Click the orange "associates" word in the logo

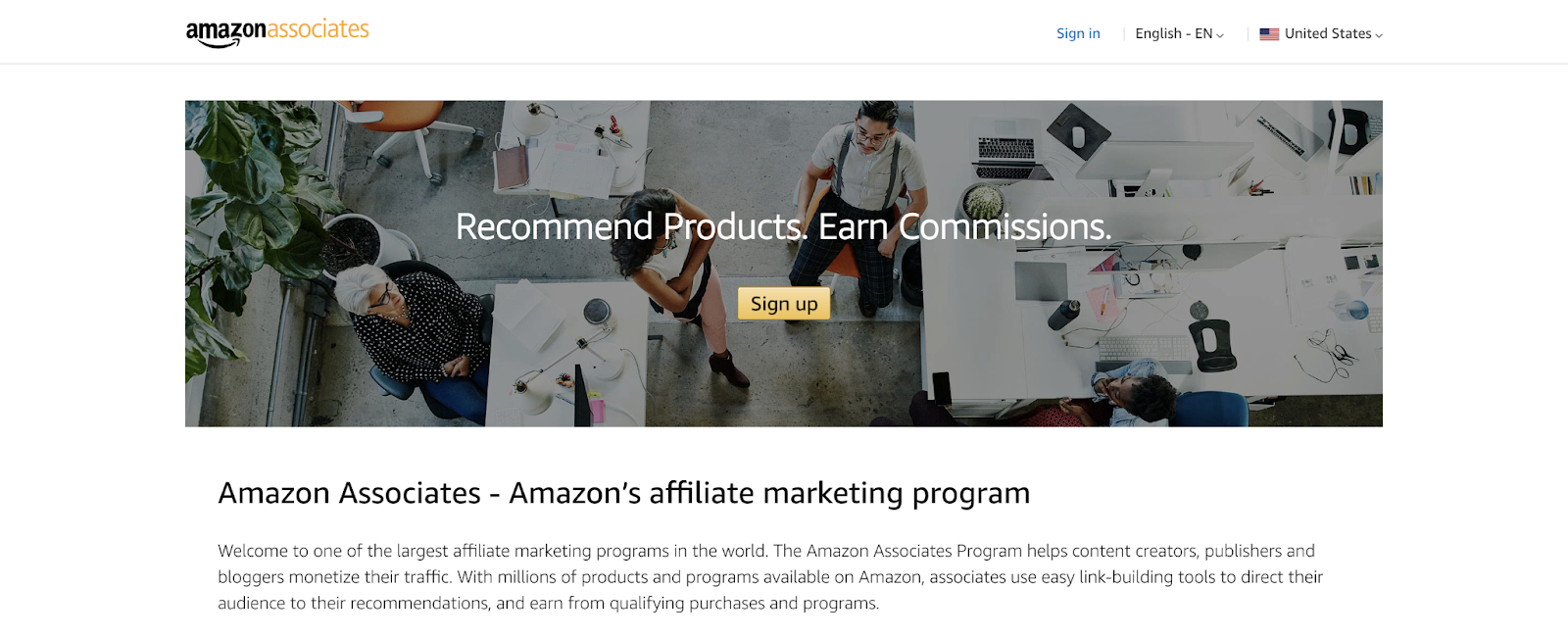(318, 29)
